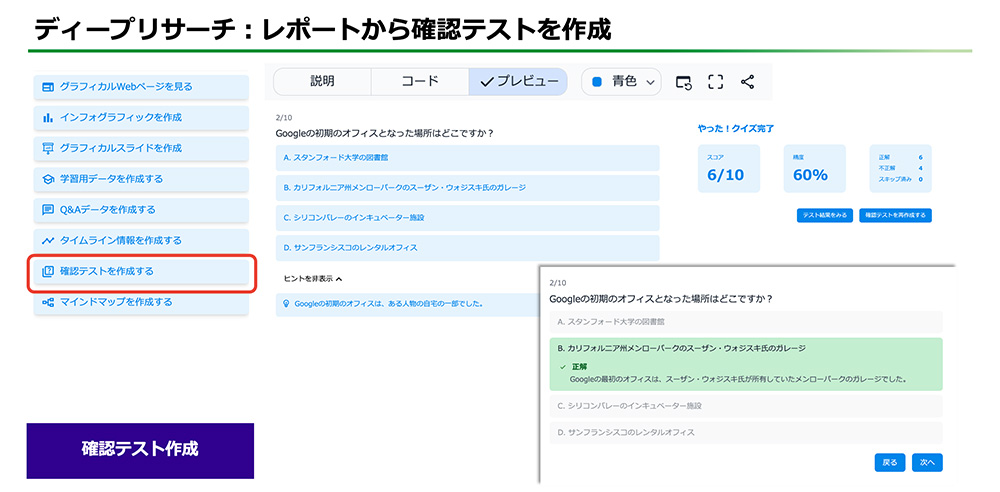The image size is (1000, 492).
Task: Click the マインドマップを作成する node icon
Action: click(48, 302)
